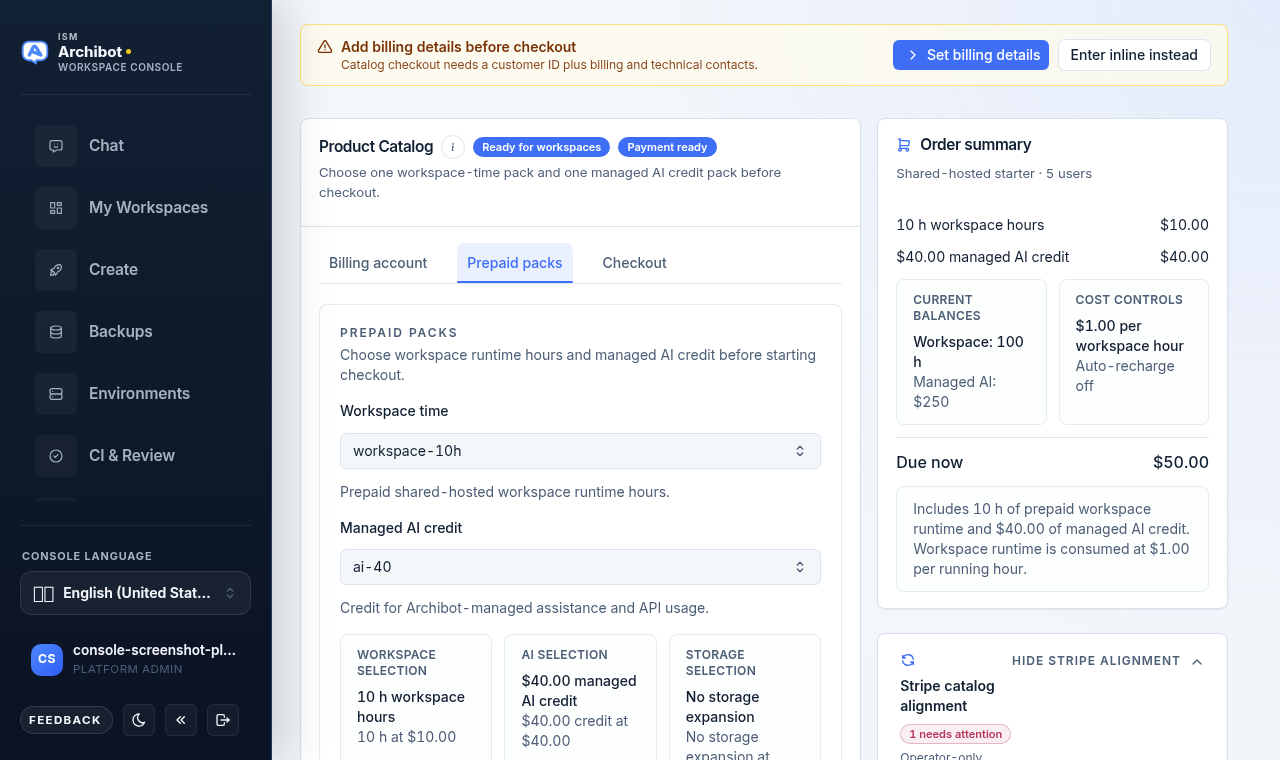Click the Chat menu label
1280x760 pixels.
coord(106,145)
